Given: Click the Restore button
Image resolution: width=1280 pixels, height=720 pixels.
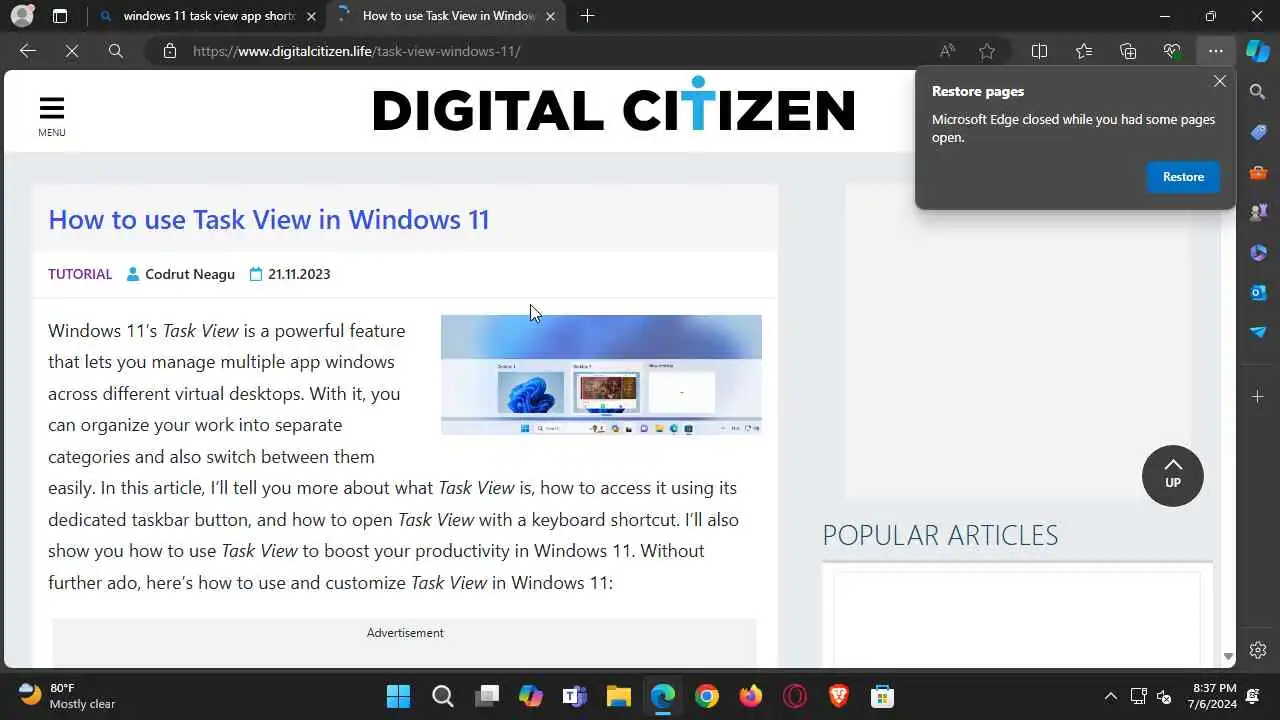Looking at the screenshot, I should tap(1183, 177).
